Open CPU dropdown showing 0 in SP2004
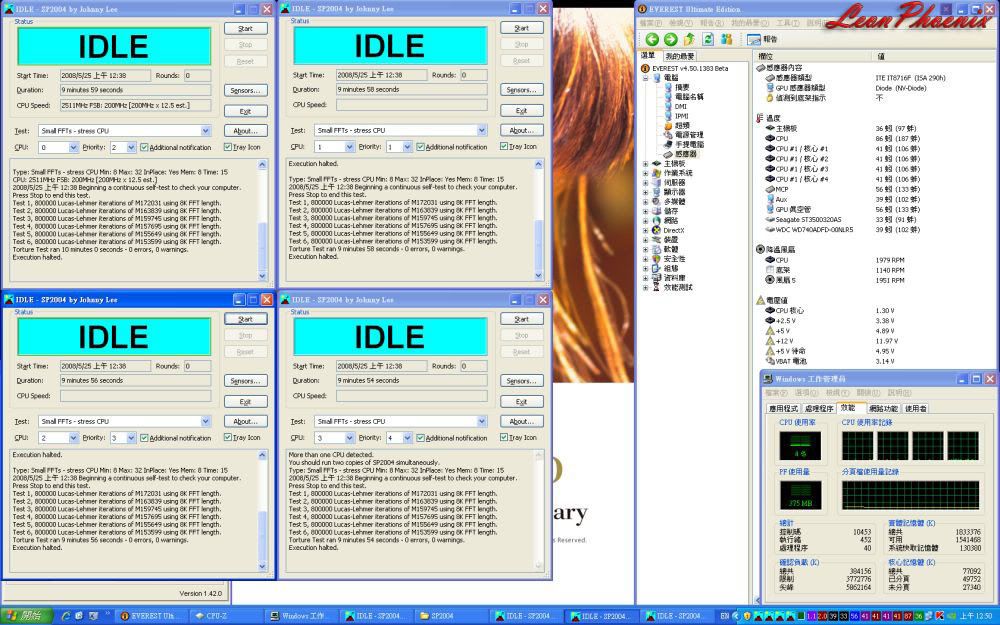 click(73, 147)
